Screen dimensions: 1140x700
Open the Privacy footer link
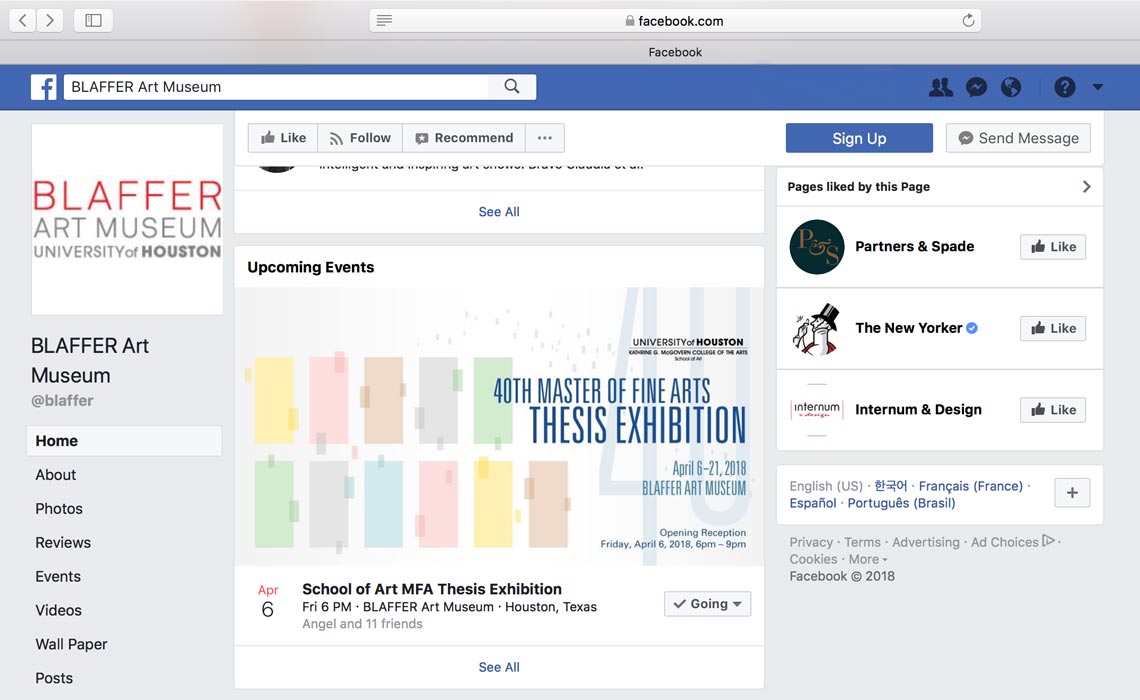(x=811, y=542)
